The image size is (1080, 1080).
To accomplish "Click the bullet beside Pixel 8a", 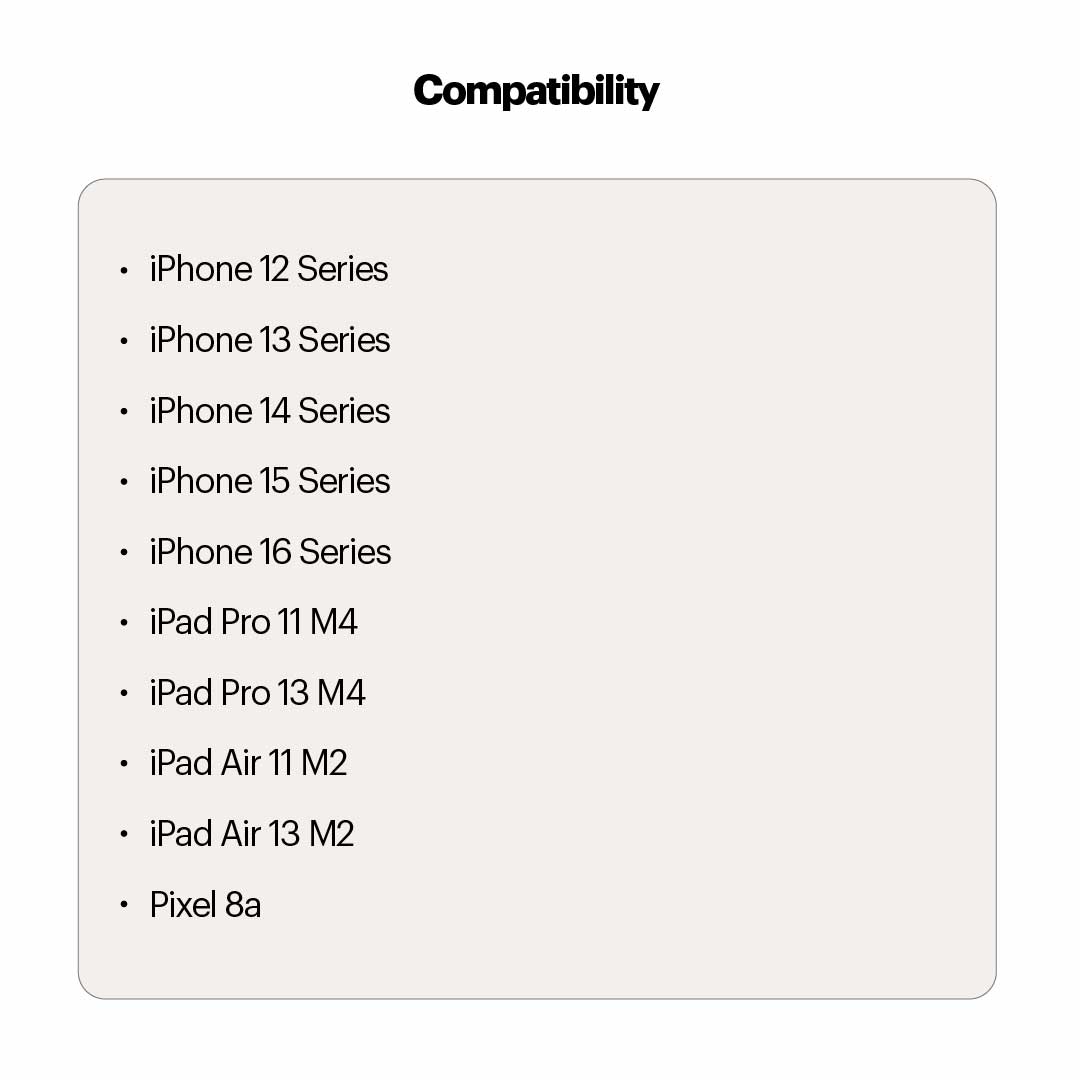I will (x=124, y=906).
